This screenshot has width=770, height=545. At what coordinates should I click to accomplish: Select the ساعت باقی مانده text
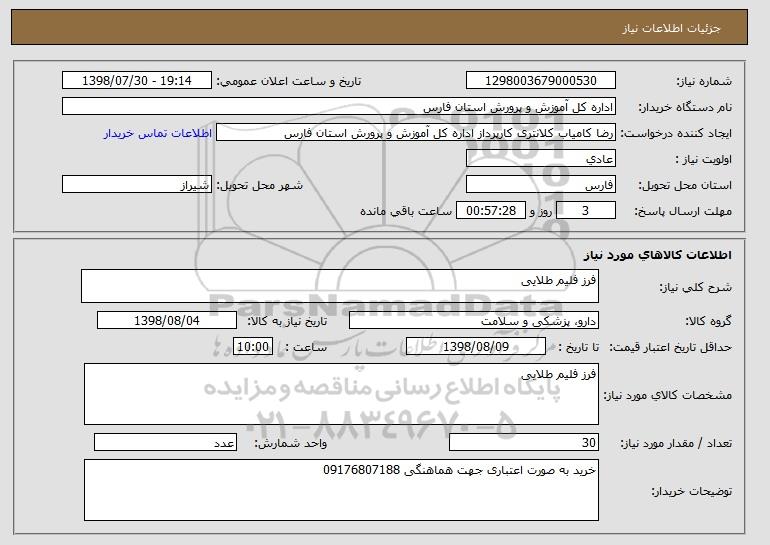click(406, 211)
